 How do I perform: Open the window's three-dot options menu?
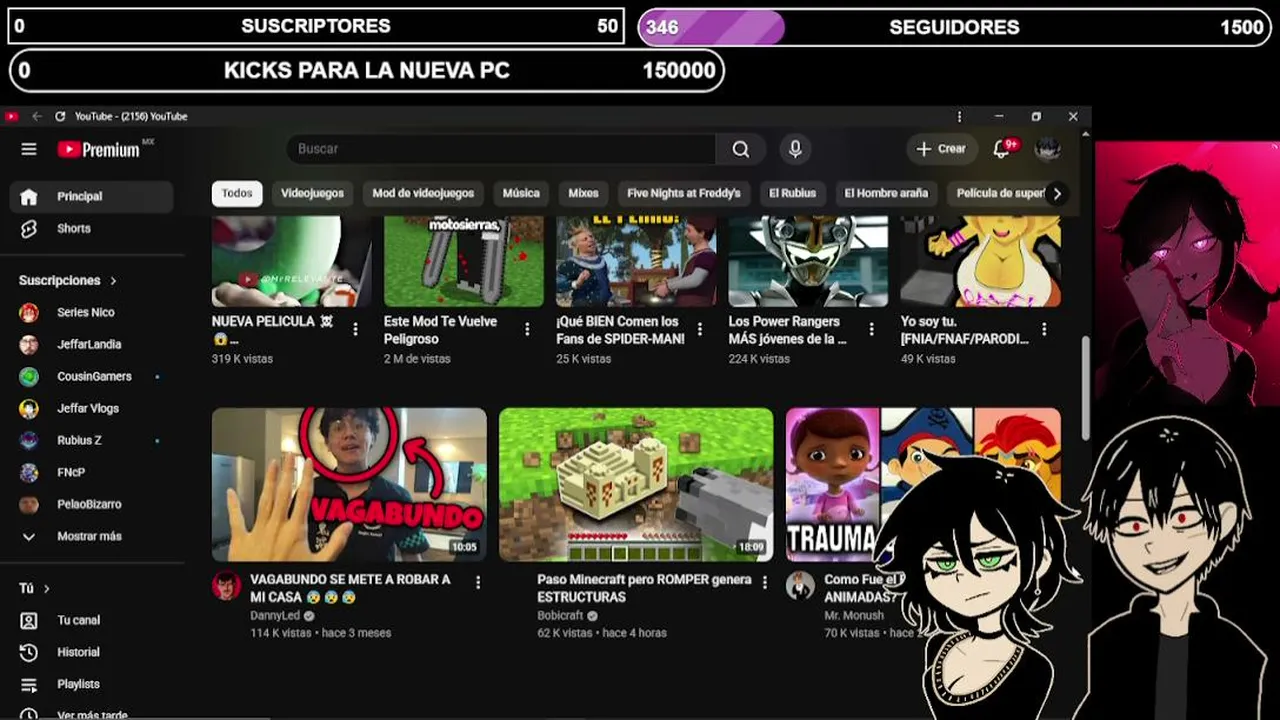959,116
